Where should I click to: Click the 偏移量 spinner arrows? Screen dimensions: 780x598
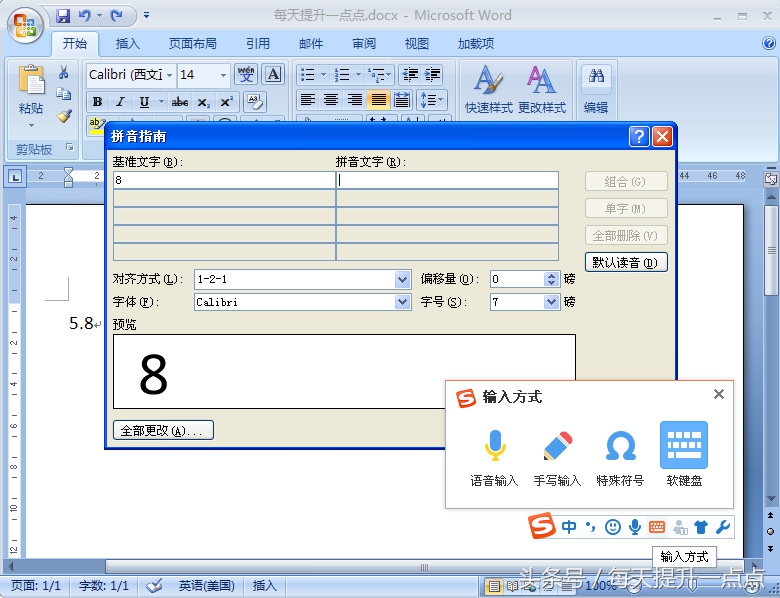pyautogui.click(x=551, y=280)
